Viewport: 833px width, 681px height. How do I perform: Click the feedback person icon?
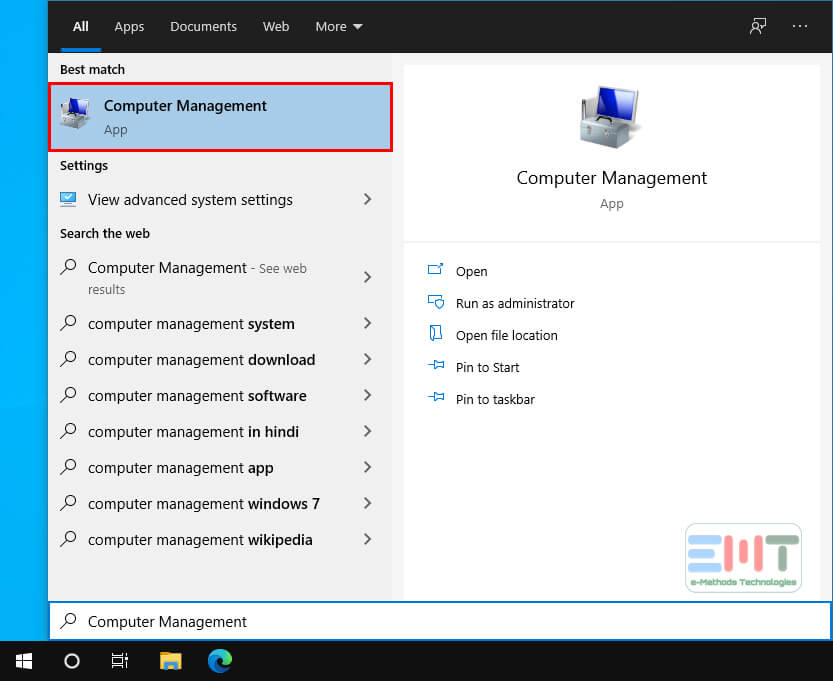click(758, 26)
